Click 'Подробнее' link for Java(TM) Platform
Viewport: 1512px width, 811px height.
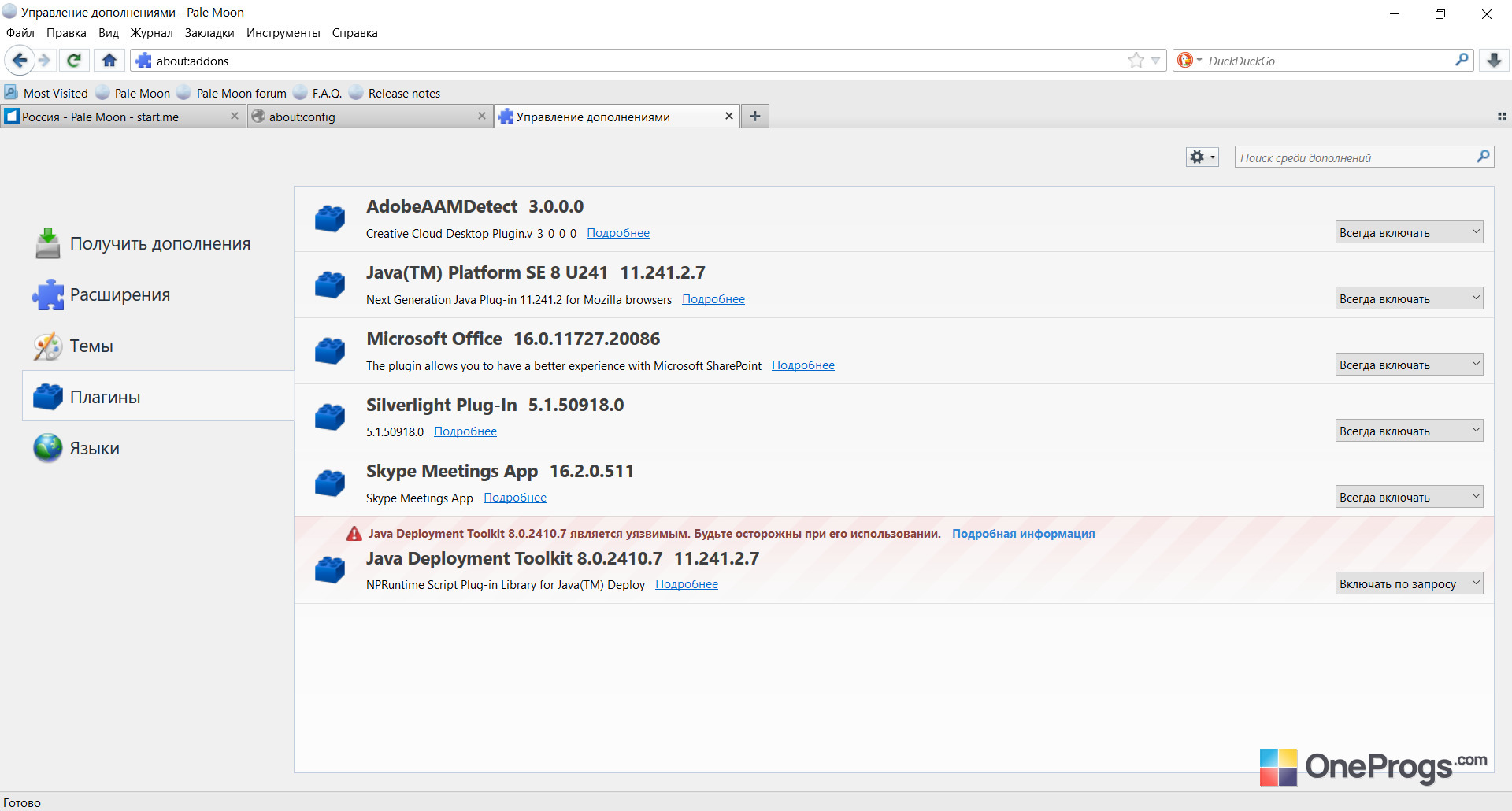point(713,299)
